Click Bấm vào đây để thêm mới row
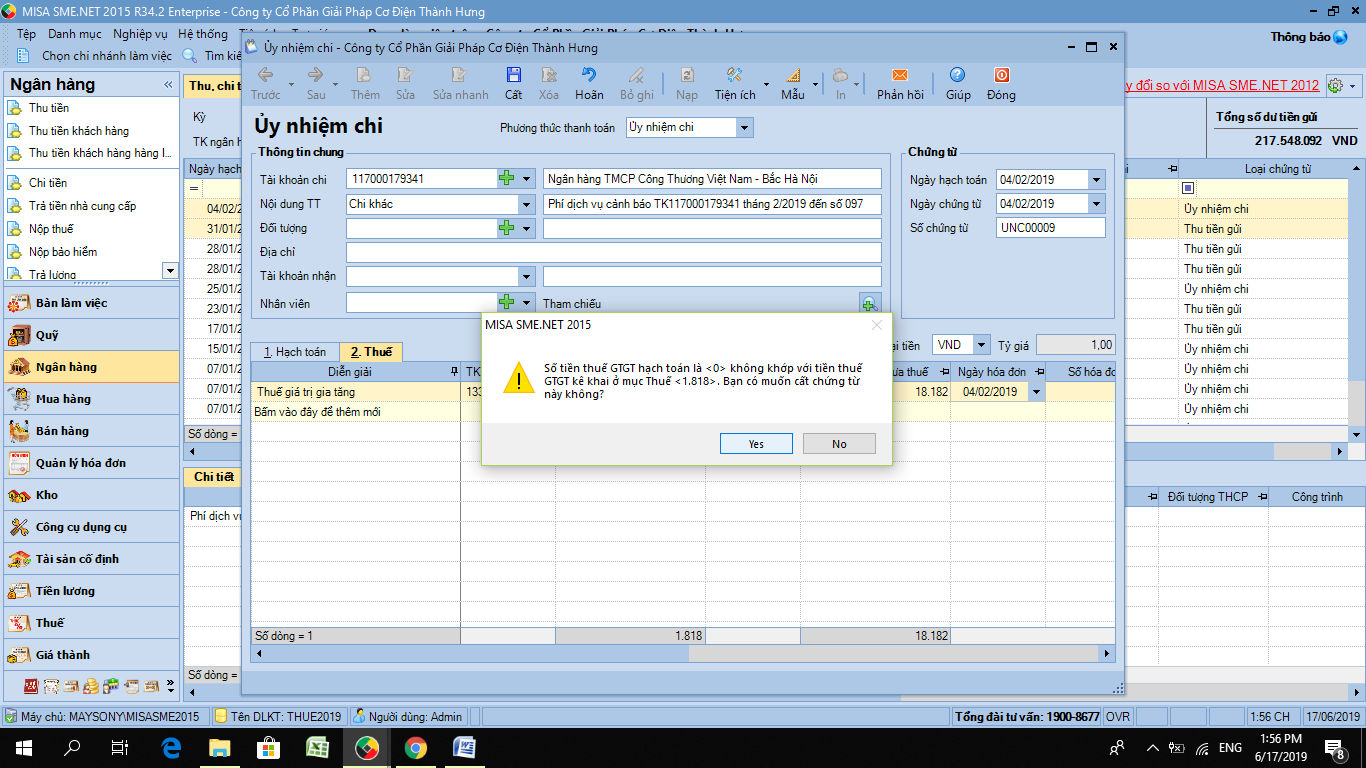The height and width of the screenshot is (768, 1366). [683, 412]
